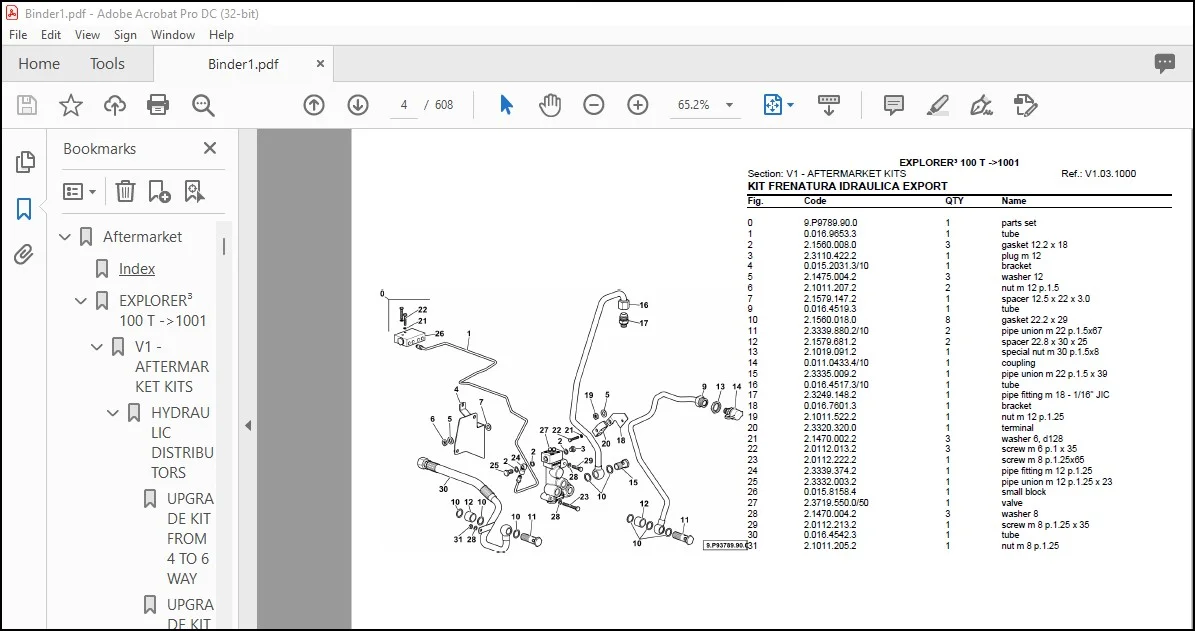Image resolution: width=1195 pixels, height=631 pixels.
Task: Click the 'small block' part name
Action: pos(1024,492)
